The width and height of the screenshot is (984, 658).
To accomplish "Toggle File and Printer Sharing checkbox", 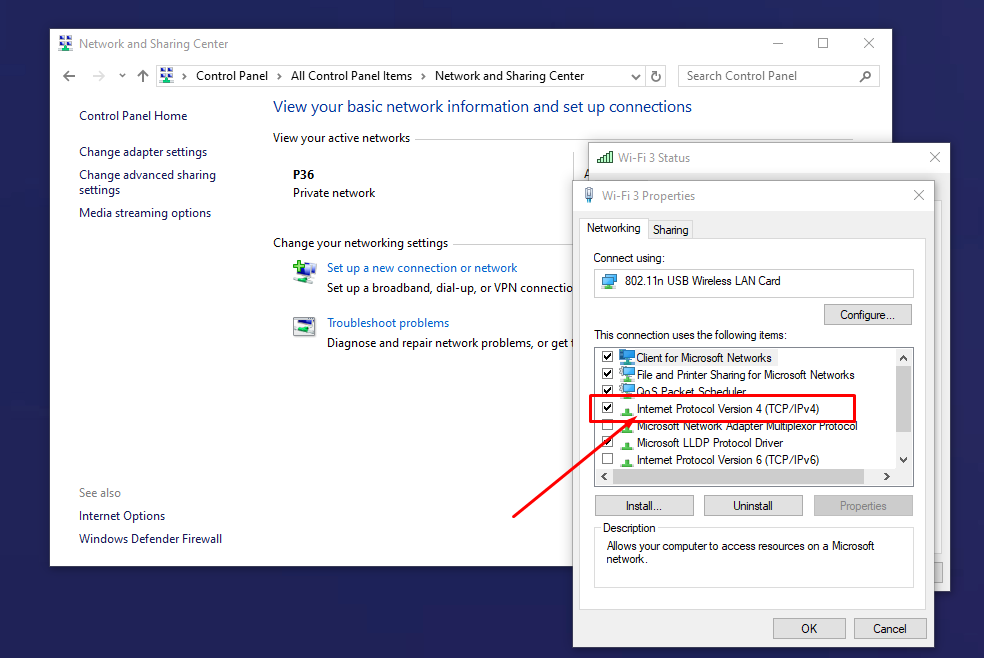I will coord(607,374).
